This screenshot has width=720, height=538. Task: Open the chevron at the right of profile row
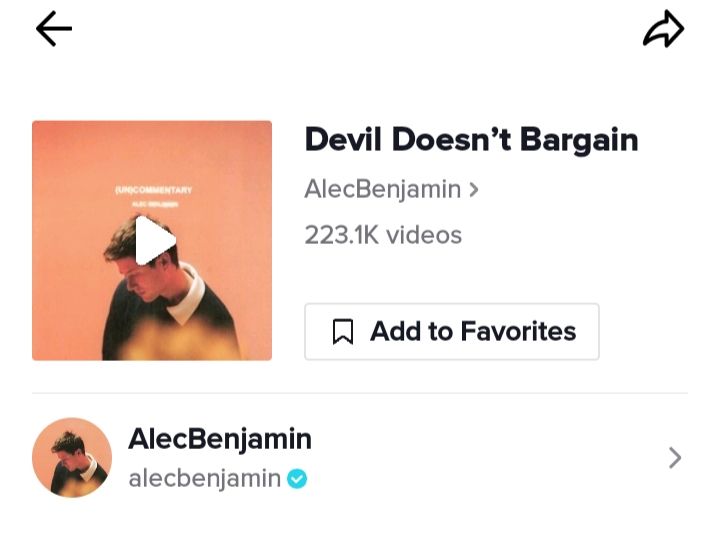[675, 458]
